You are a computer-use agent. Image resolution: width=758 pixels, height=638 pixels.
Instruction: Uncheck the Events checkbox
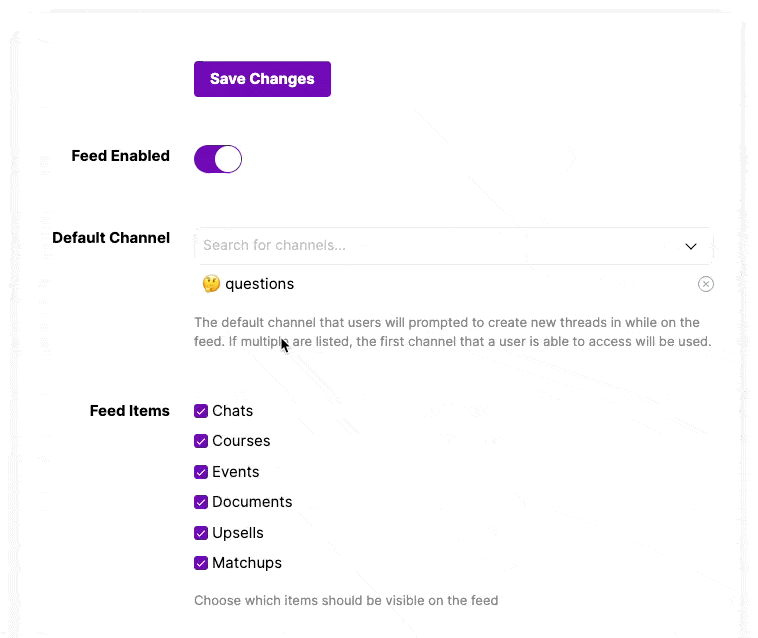coord(201,472)
